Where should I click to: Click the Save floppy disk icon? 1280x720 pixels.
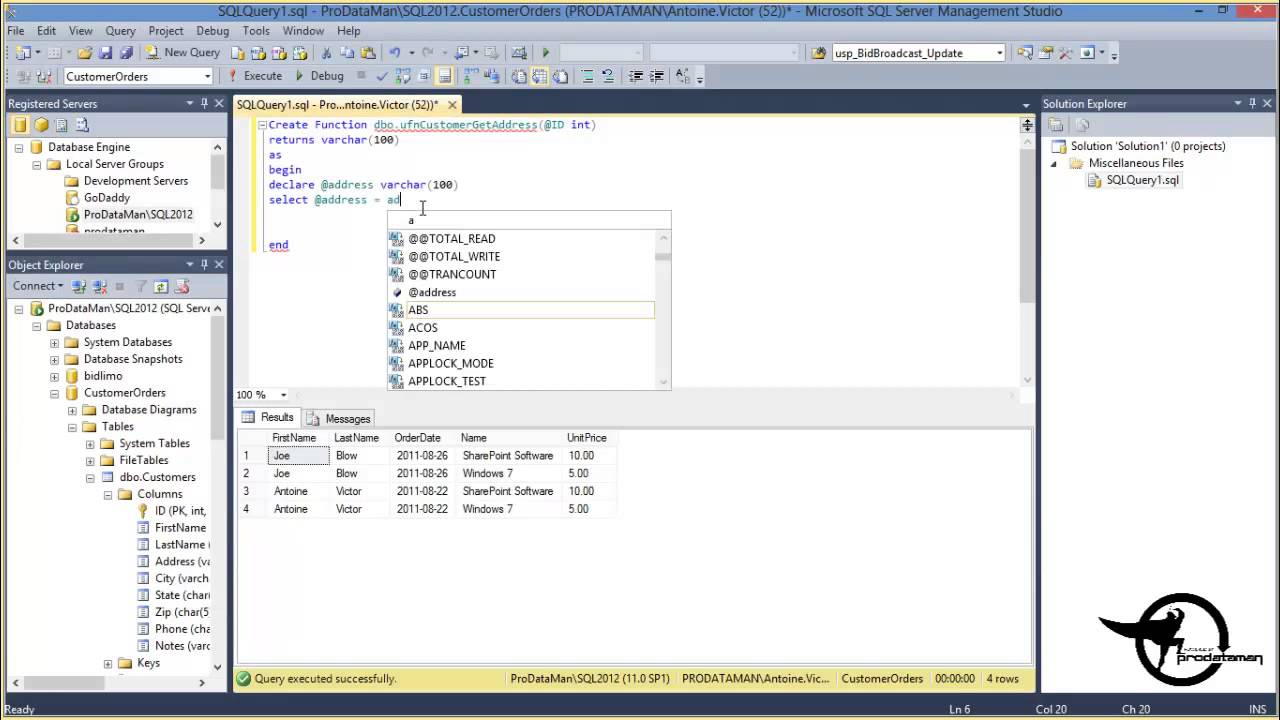tap(105, 52)
